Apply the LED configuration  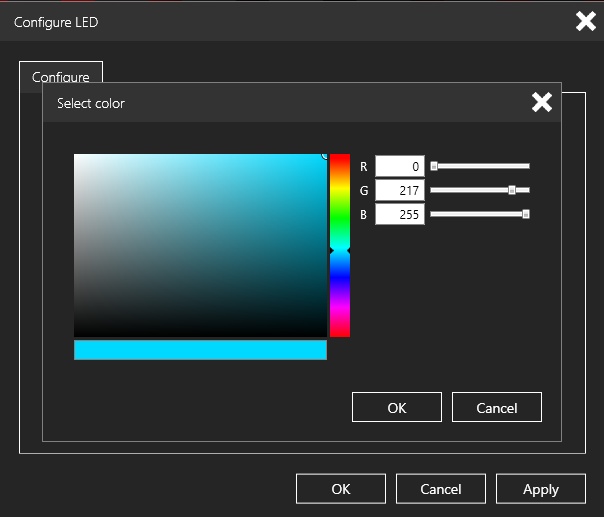pyautogui.click(x=541, y=488)
